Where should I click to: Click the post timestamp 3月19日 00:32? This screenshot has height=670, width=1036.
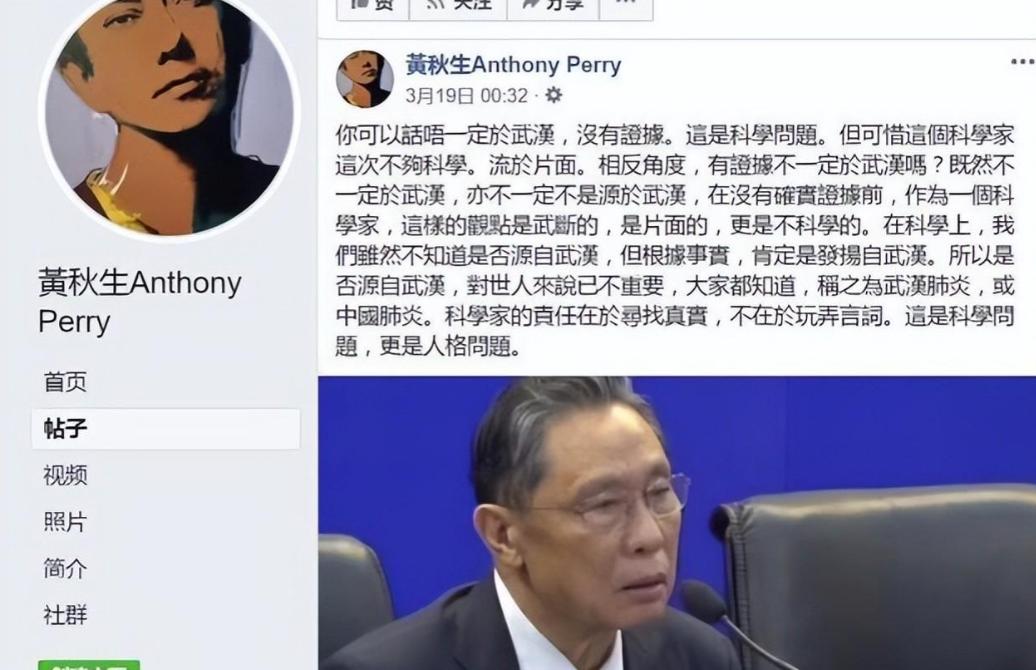pyautogui.click(x=466, y=96)
